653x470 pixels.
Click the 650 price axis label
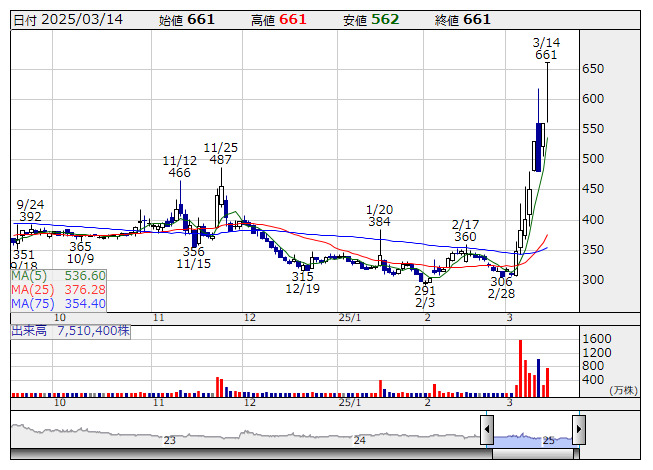point(593,69)
